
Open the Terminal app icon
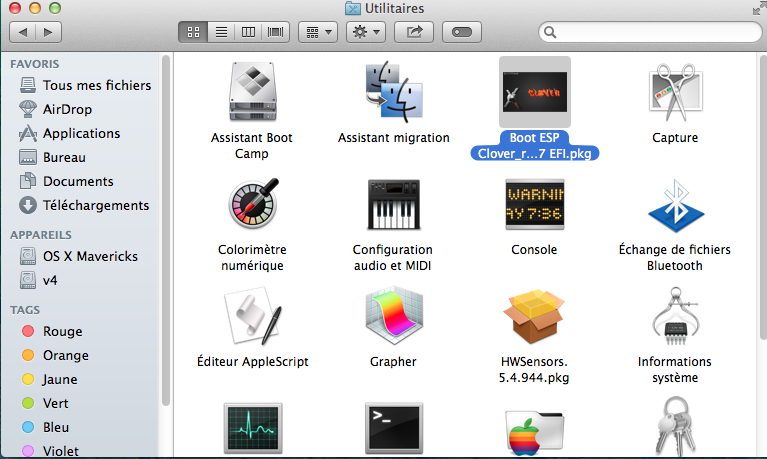click(394, 428)
